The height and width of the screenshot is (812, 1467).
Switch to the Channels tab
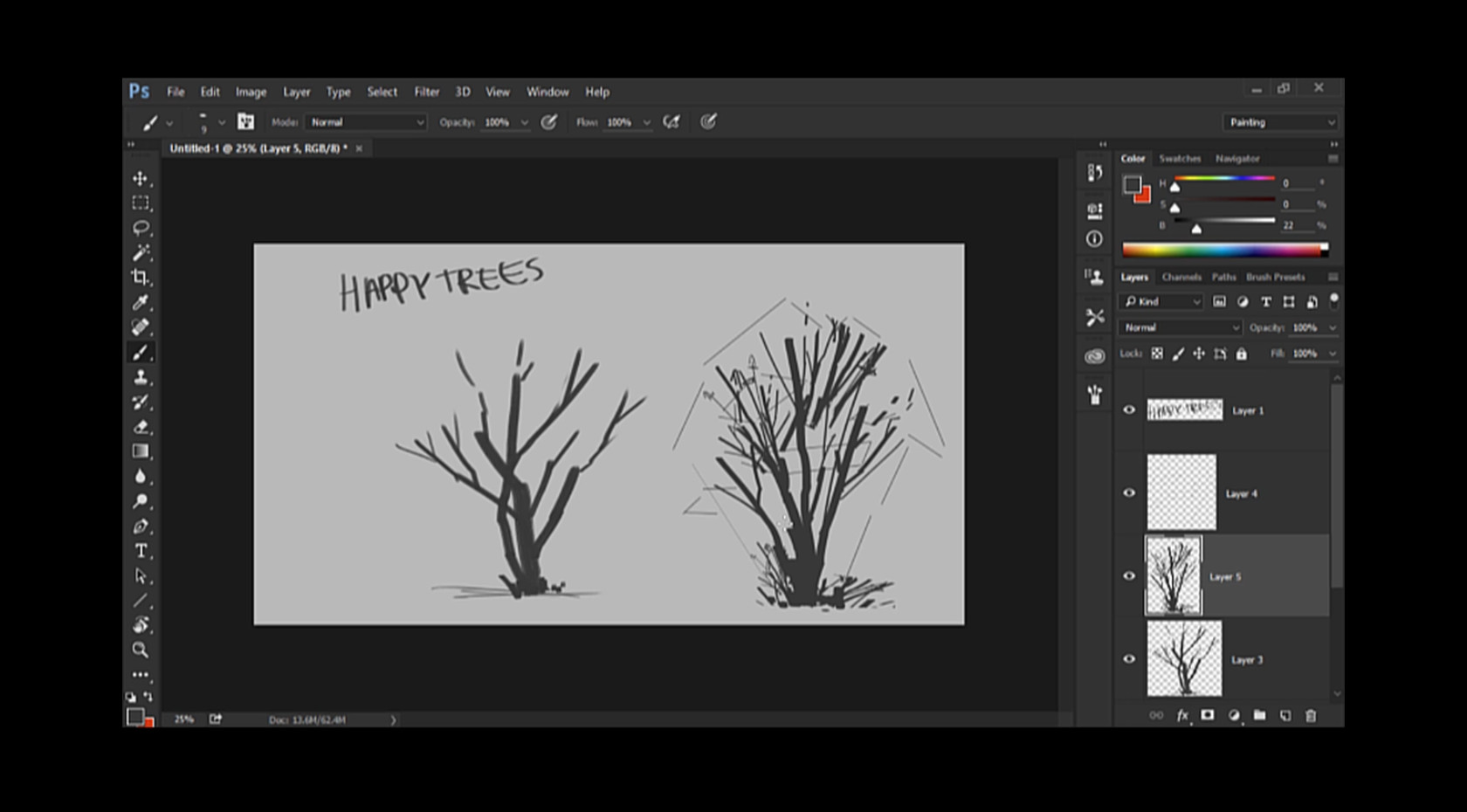[x=1181, y=277]
